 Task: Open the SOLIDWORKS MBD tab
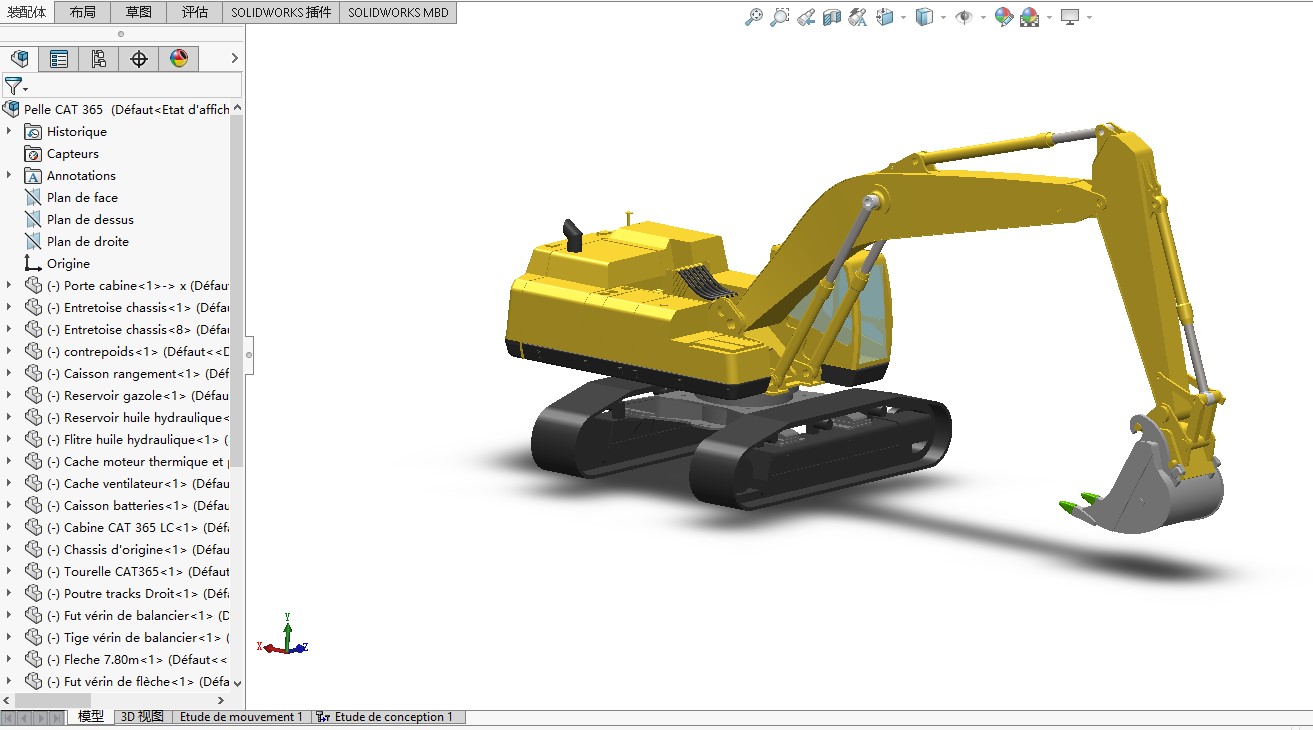click(x=399, y=12)
